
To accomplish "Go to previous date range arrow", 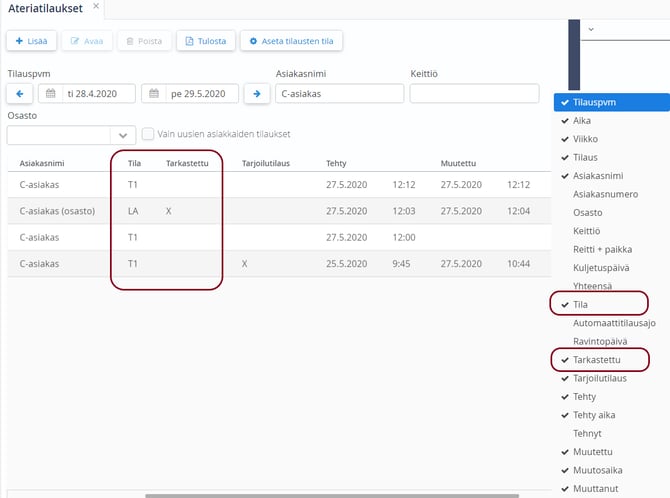I will coord(20,94).
